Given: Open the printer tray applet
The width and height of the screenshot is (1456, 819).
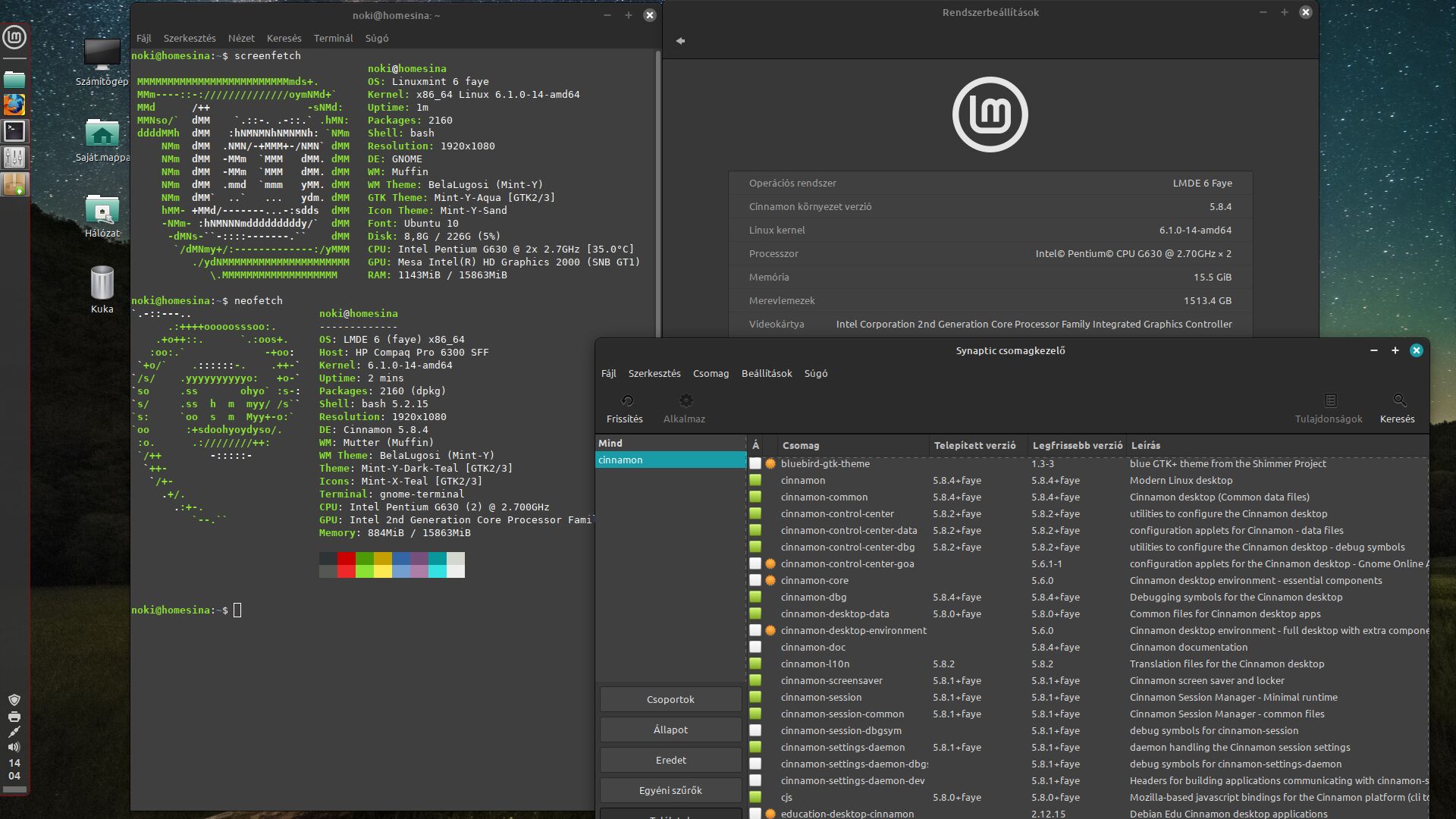Looking at the screenshot, I should (x=14, y=717).
